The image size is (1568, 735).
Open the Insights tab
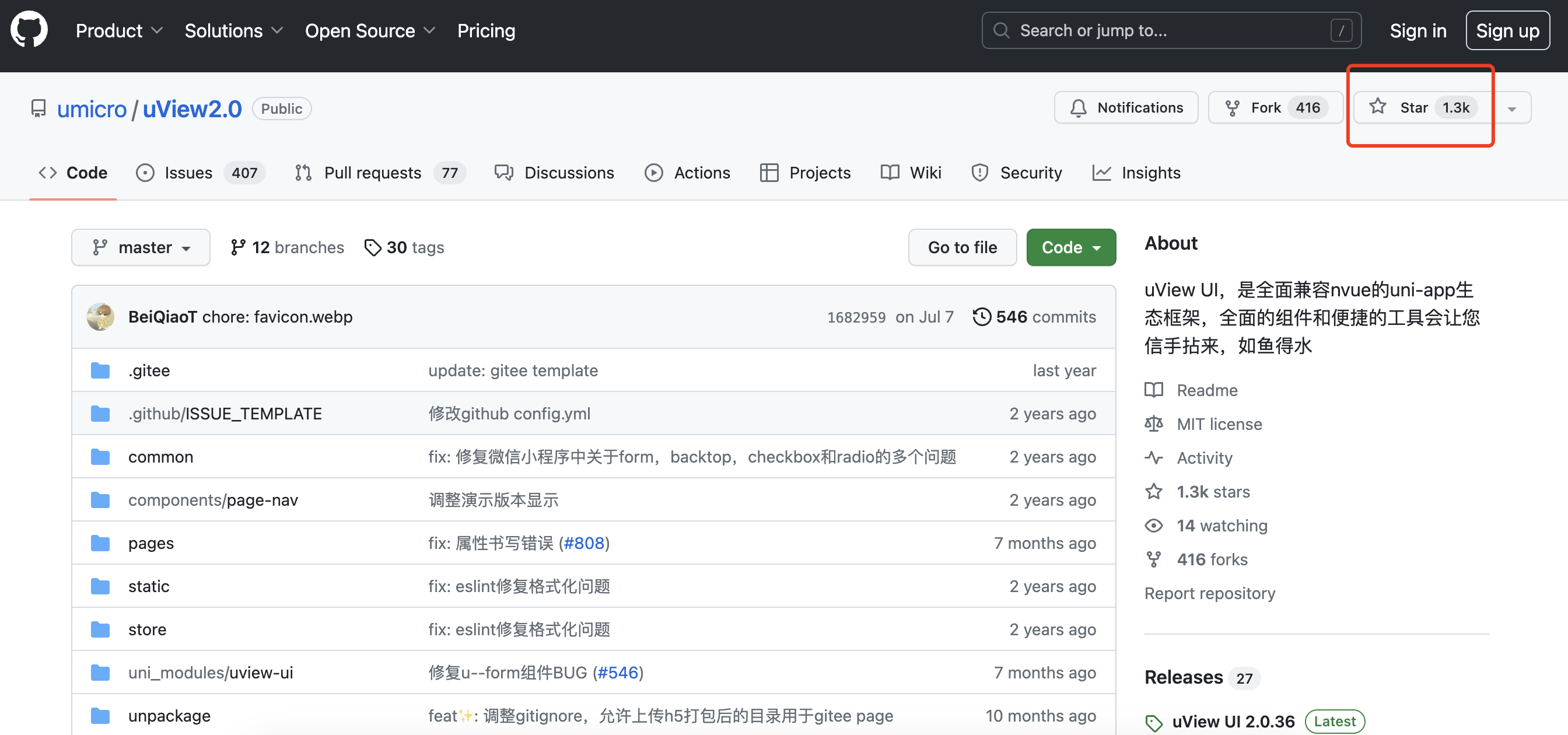(x=1136, y=173)
